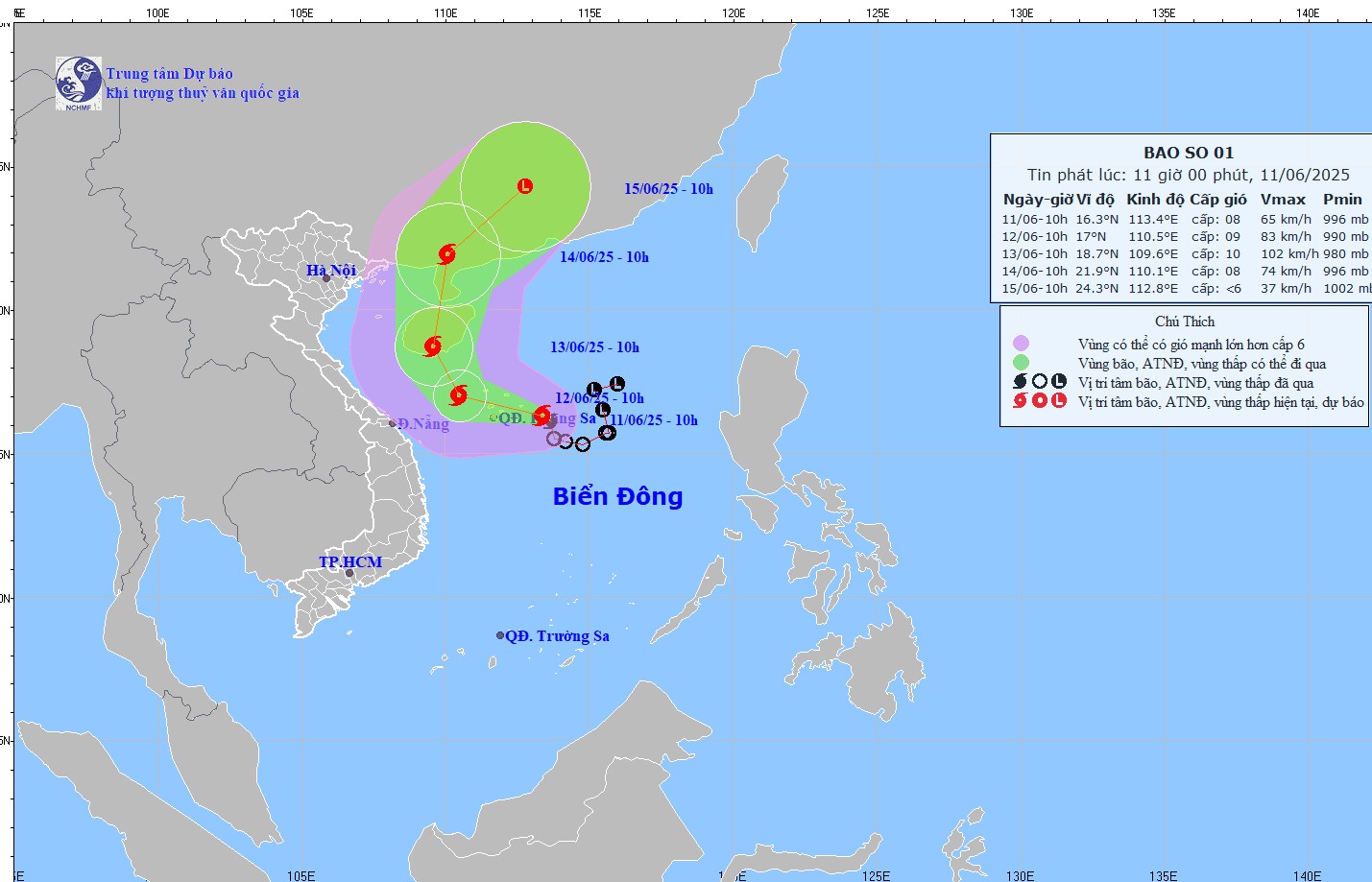Click the 'cấp: 09' wind level cell
The width and height of the screenshot is (1372, 882).
pyautogui.click(x=1216, y=237)
